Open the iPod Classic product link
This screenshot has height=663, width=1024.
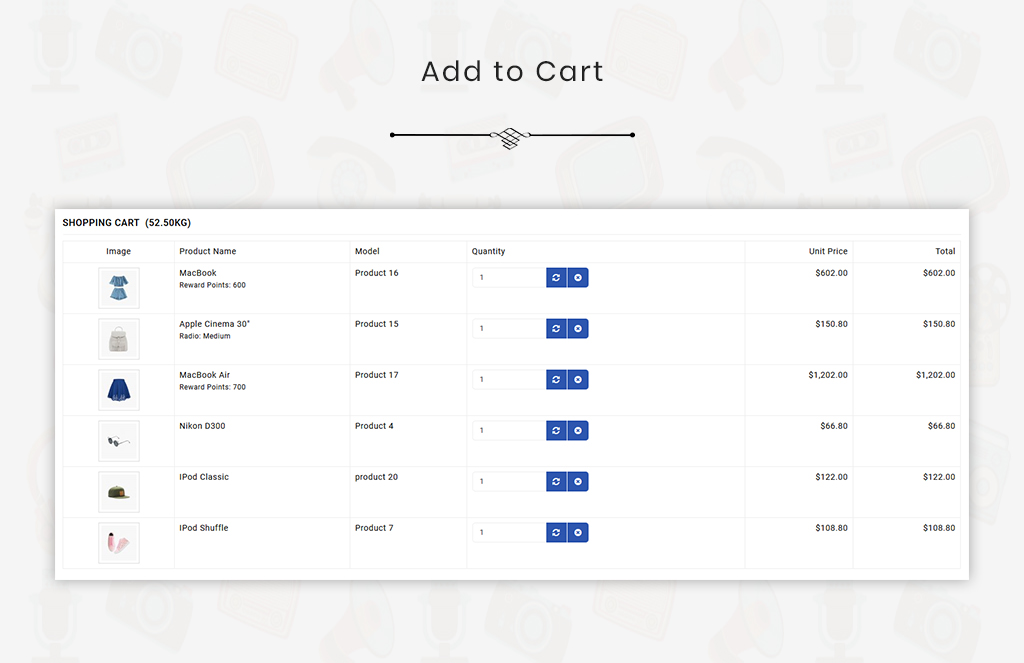[x=204, y=477]
